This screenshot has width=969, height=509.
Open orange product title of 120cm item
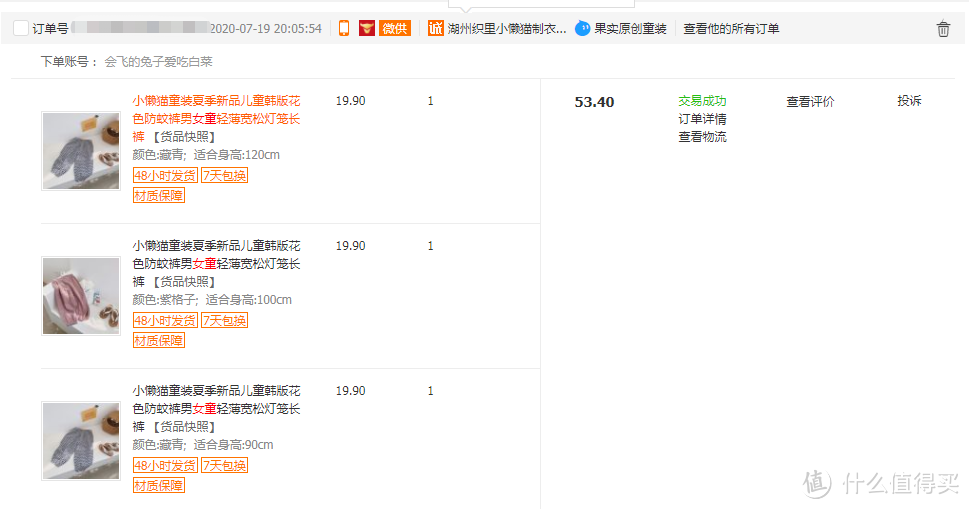(216, 119)
